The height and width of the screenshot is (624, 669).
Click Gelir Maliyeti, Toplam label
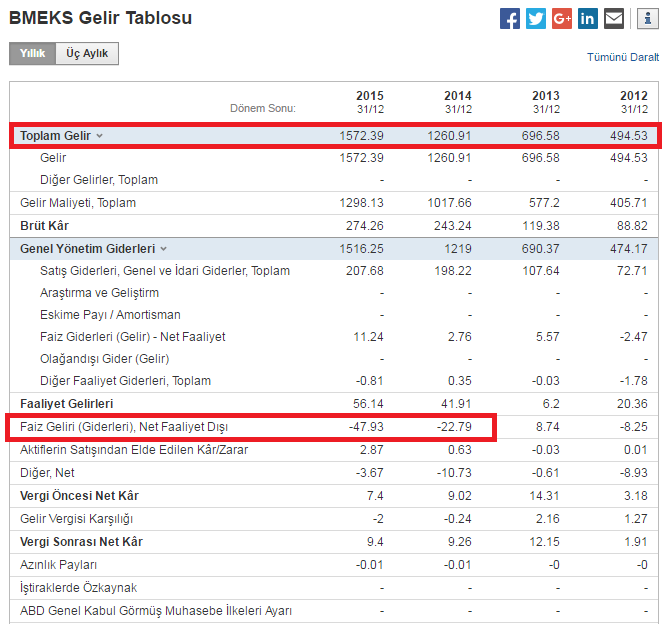pos(78,203)
